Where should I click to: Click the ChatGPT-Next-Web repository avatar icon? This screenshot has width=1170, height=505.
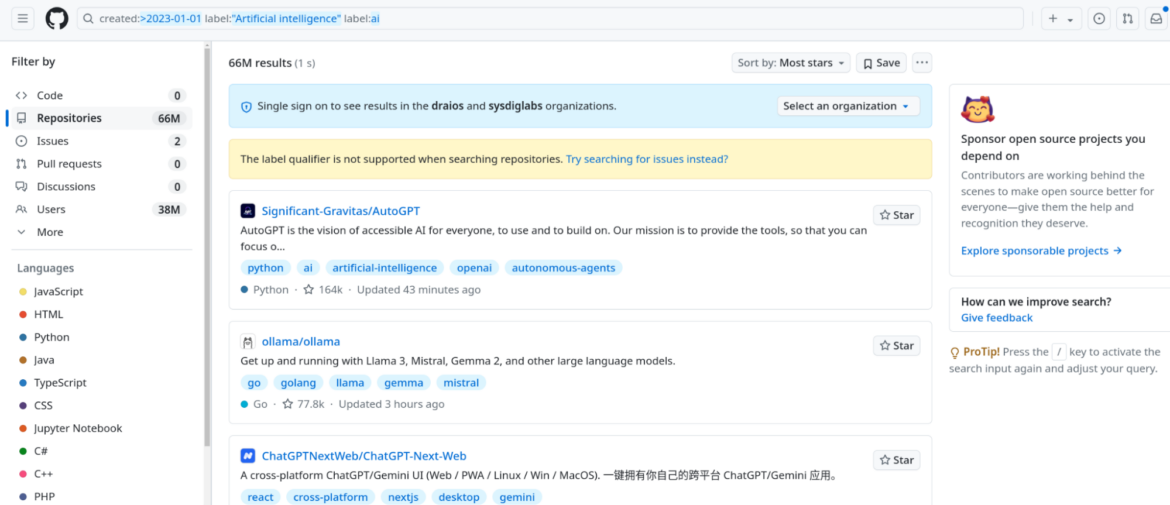pyautogui.click(x=248, y=456)
